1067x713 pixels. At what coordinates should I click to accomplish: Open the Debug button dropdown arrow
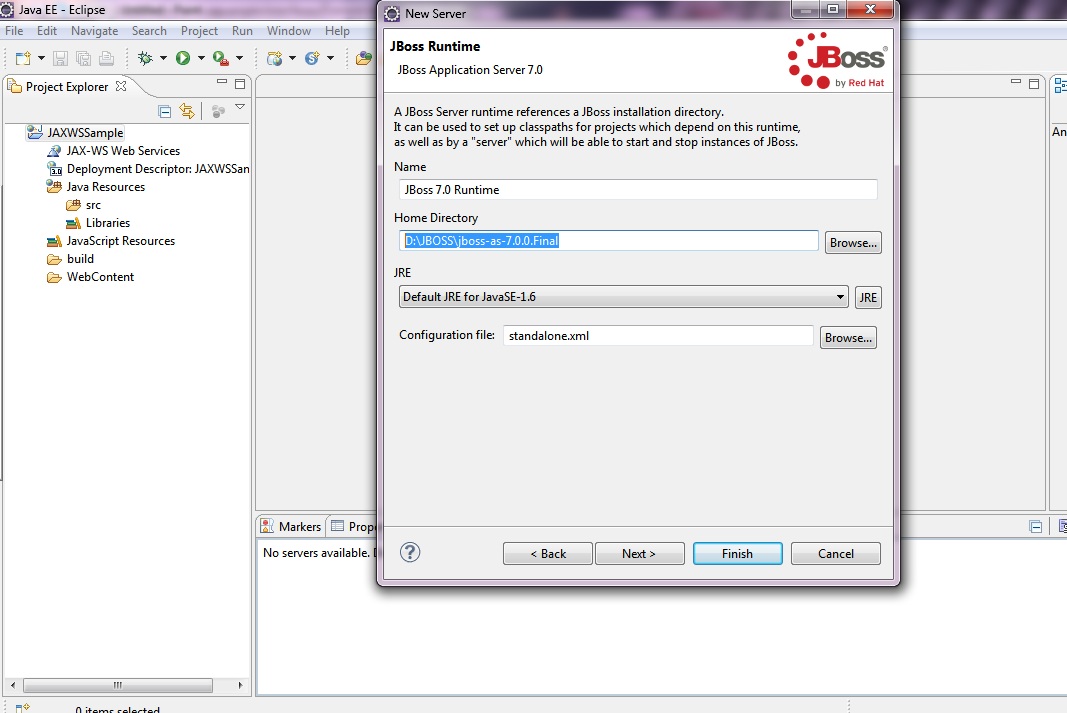coord(162,59)
